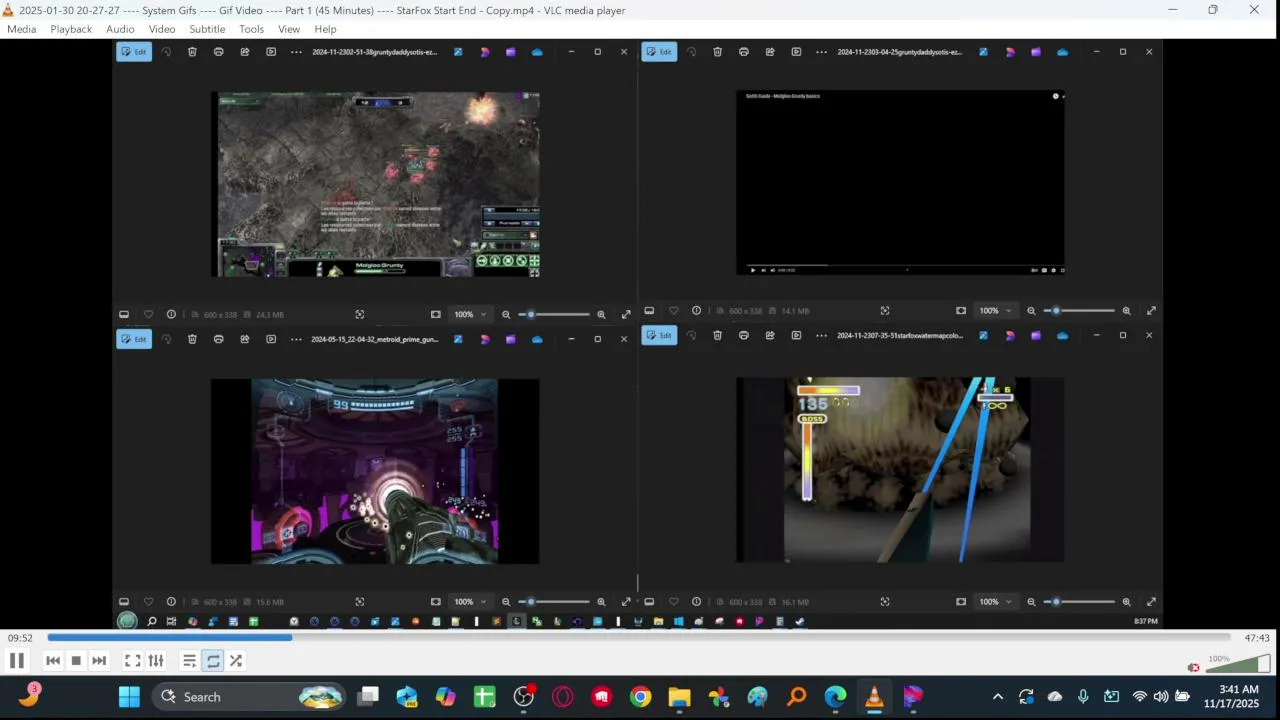The width and height of the screenshot is (1280, 720).
Task: Open battery status tray icon
Action: pos(1182,697)
